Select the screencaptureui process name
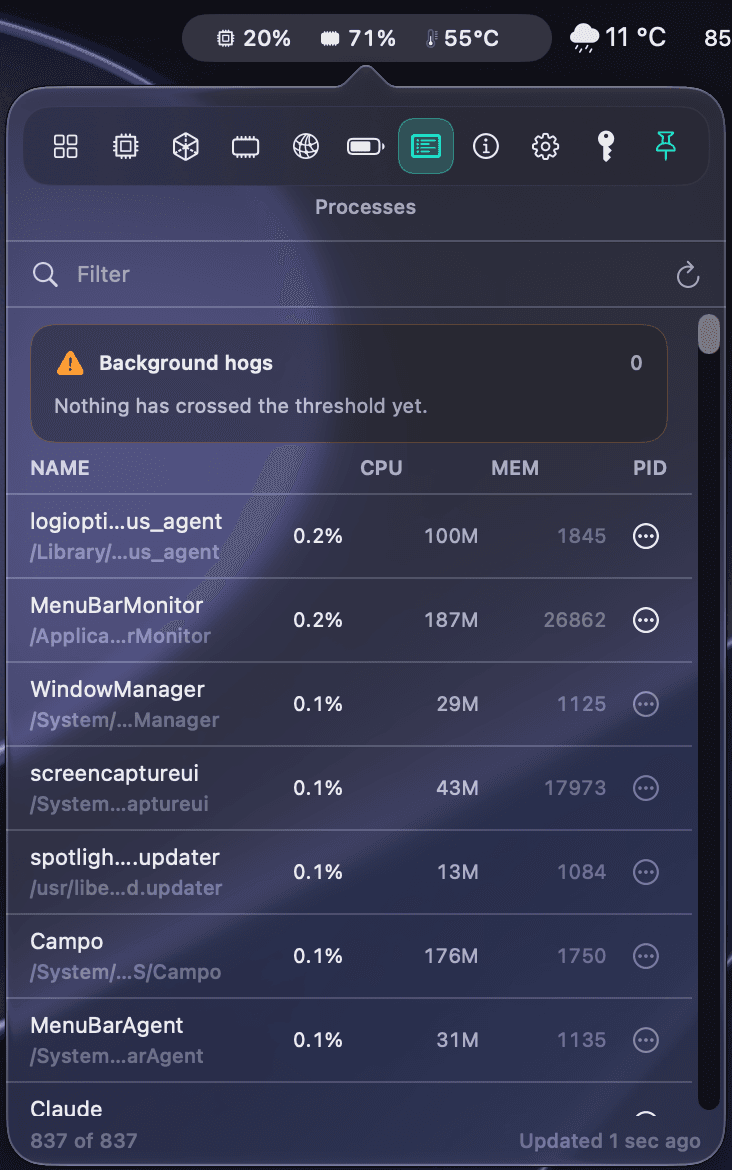The height and width of the screenshot is (1170, 732). tap(114, 774)
